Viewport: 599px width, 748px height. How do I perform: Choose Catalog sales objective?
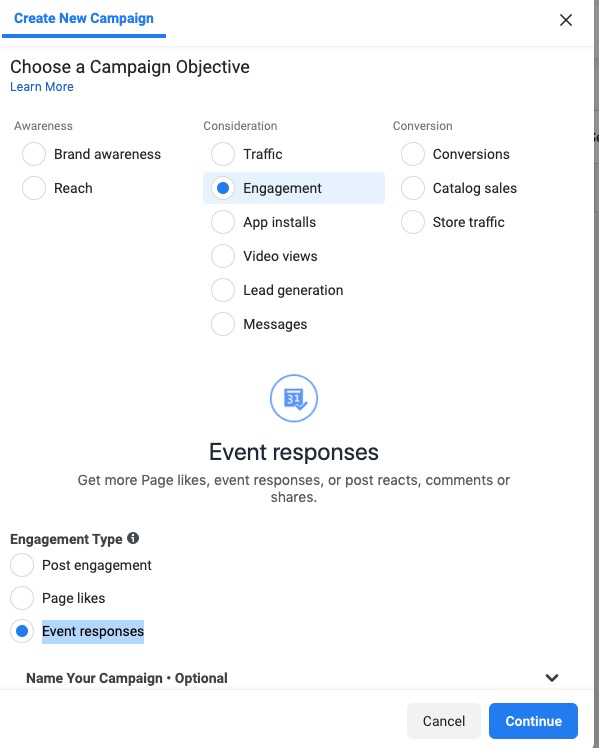coord(413,188)
